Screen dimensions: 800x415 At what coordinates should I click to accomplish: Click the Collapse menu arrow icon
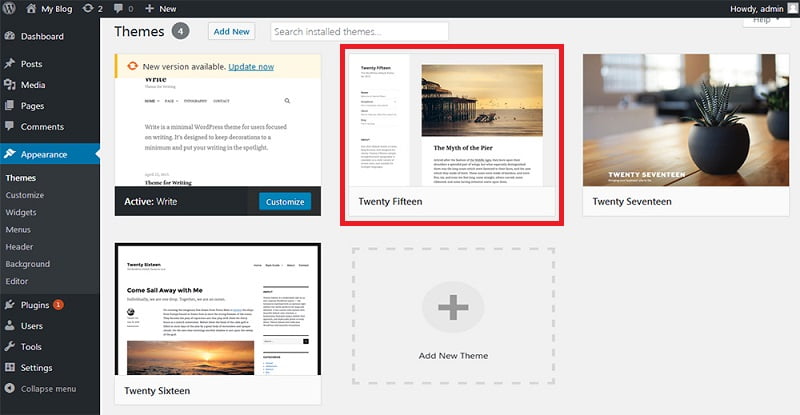pos(10,388)
